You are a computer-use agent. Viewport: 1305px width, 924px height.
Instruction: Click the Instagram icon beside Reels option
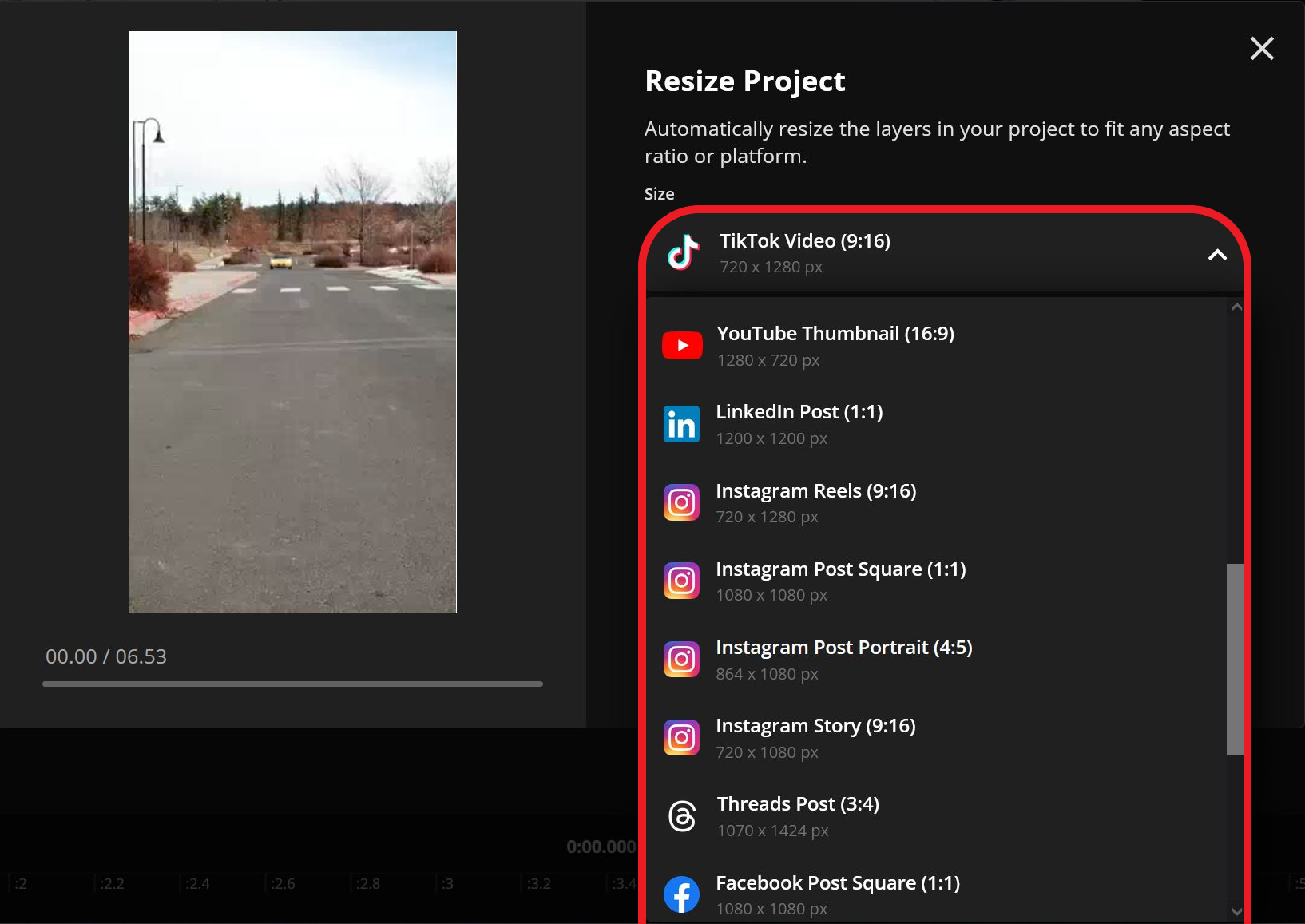coord(682,502)
